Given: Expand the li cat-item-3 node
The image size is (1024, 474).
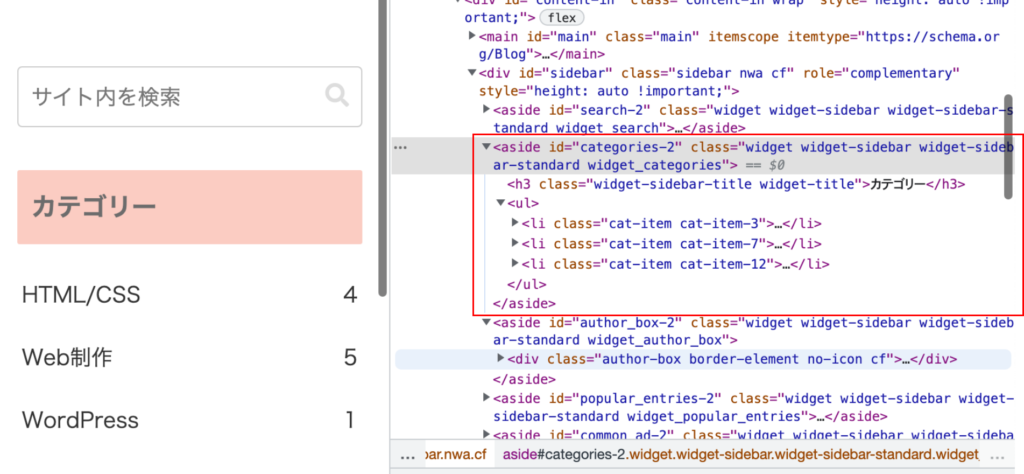Looking at the screenshot, I should [x=515, y=223].
